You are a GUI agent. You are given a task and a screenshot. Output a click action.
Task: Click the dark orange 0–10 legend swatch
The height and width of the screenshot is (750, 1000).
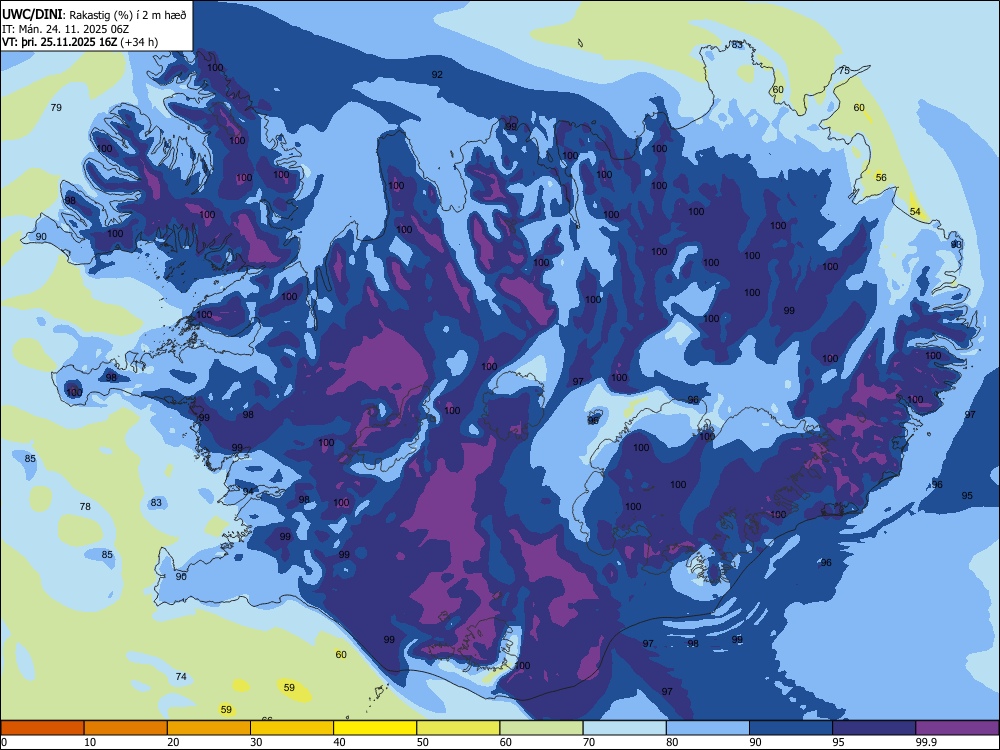tap(42, 728)
